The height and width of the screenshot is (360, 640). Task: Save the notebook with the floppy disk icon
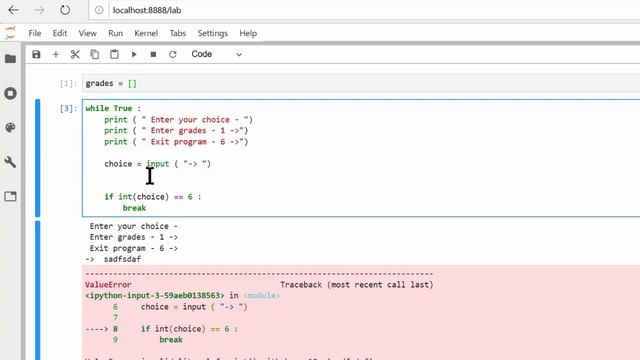[x=36, y=54]
